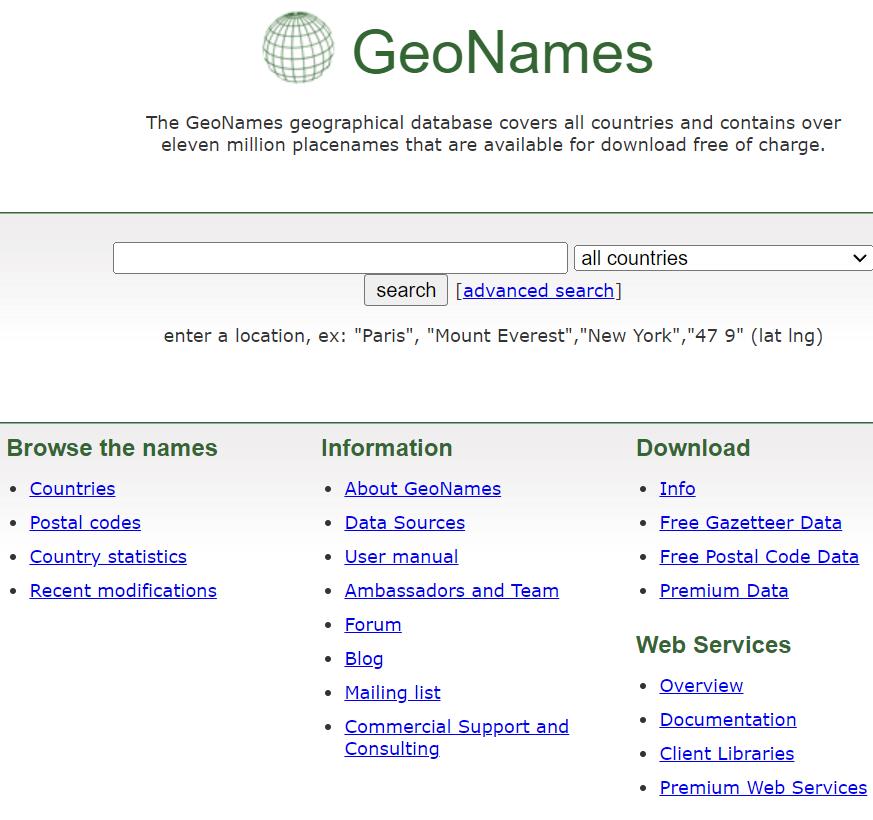873x820 pixels.
Task: Open Recent modifications link
Action: pyautogui.click(x=123, y=591)
